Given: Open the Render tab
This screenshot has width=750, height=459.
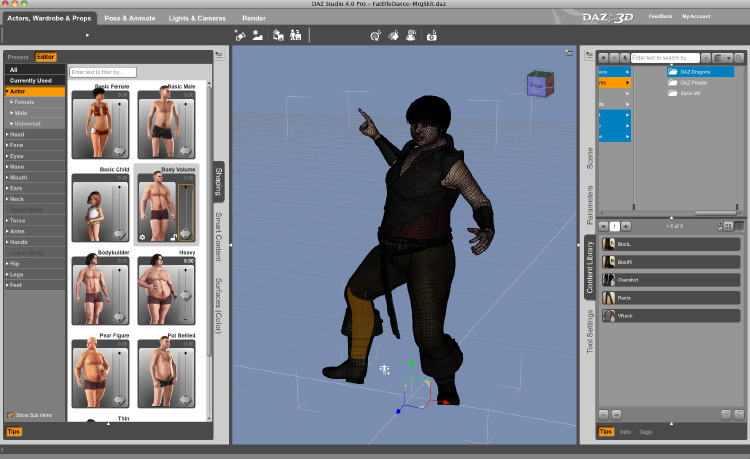Looking at the screenshot, I should coord(254,18).
